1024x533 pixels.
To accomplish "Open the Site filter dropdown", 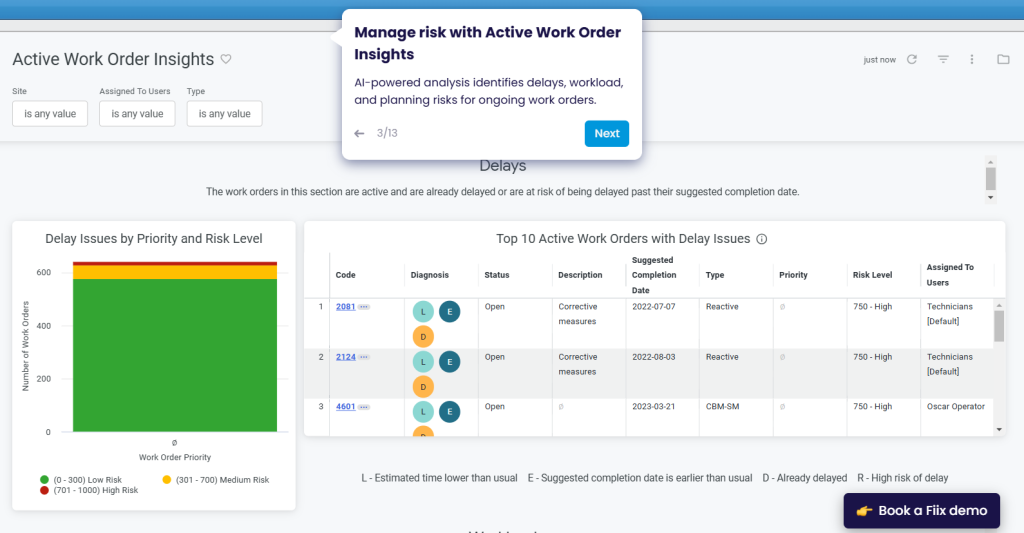I will 50,114.
